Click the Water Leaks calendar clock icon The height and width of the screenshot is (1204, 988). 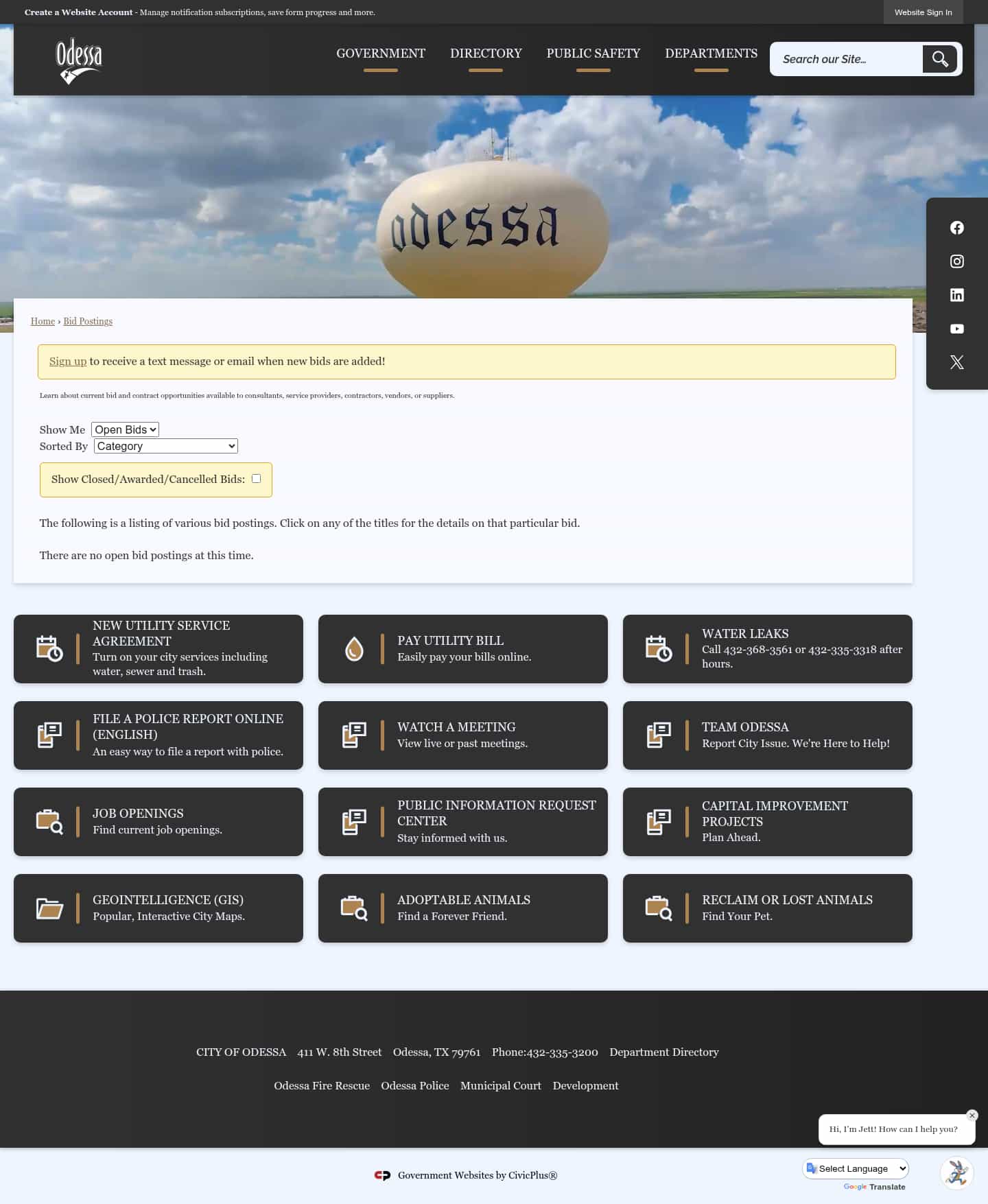click(659, 648)
